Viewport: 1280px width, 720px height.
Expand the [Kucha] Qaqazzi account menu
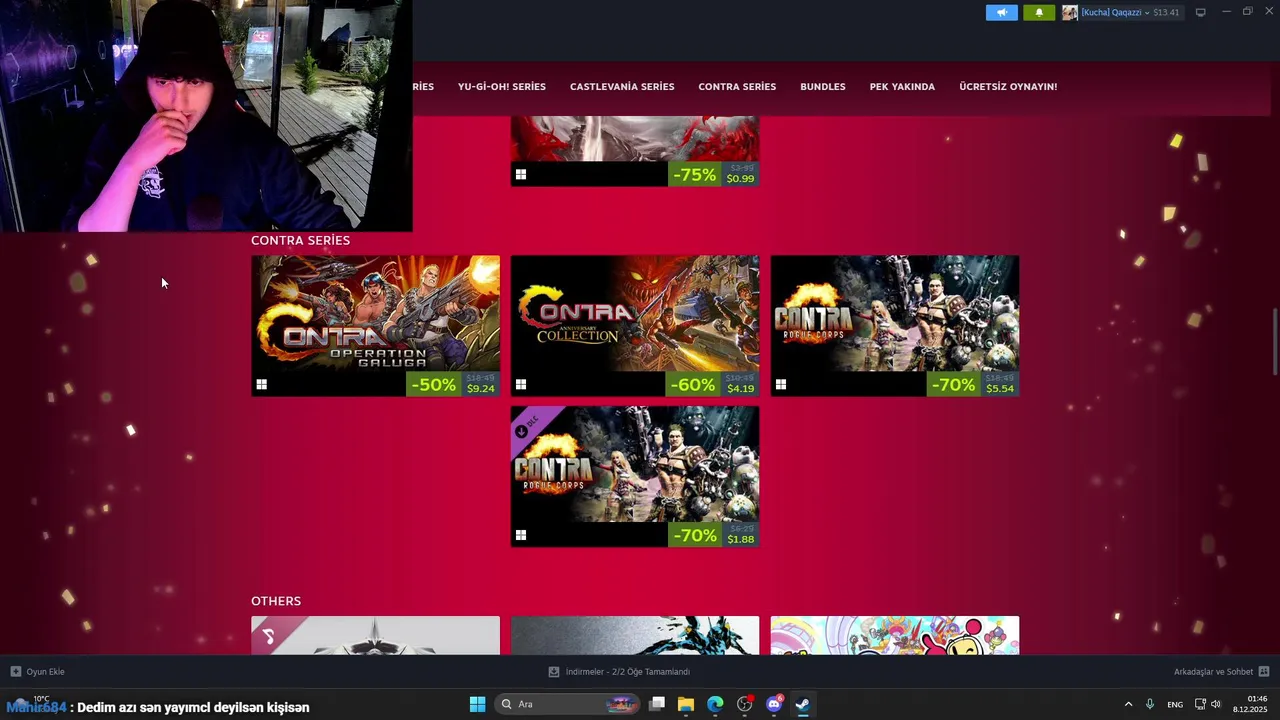click(x=1115, y=13)
